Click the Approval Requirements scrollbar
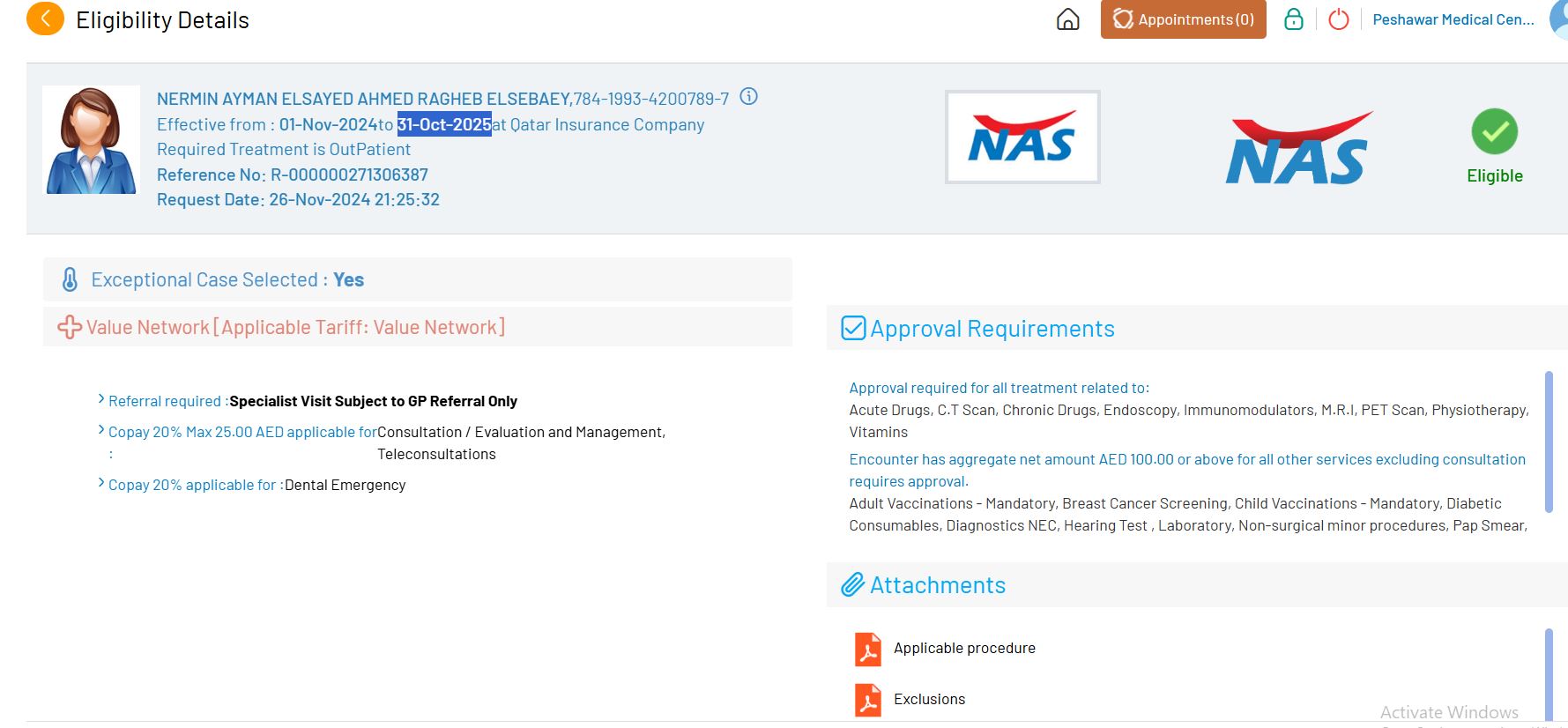The image size is (1568, 728). 1549,442
